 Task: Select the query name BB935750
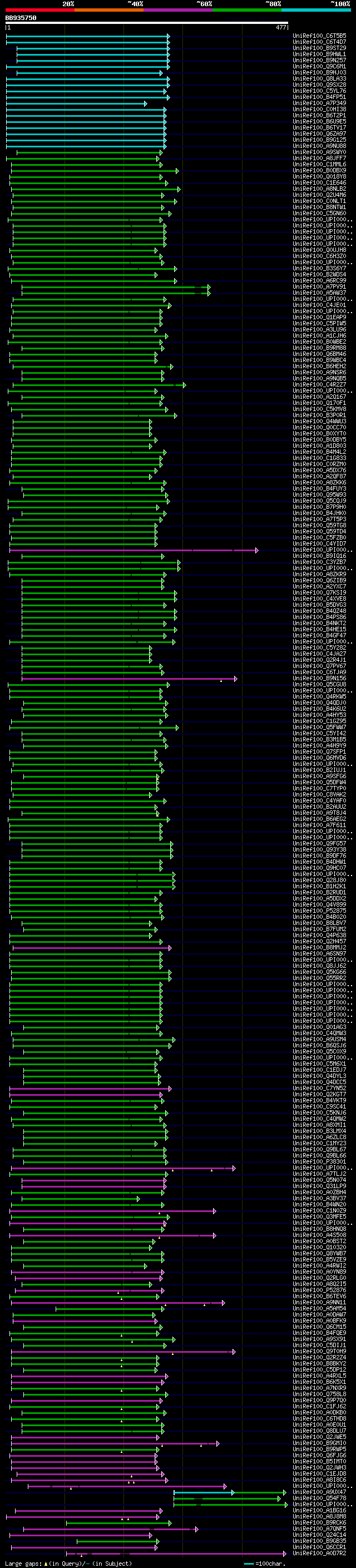[x=21, y=18]
